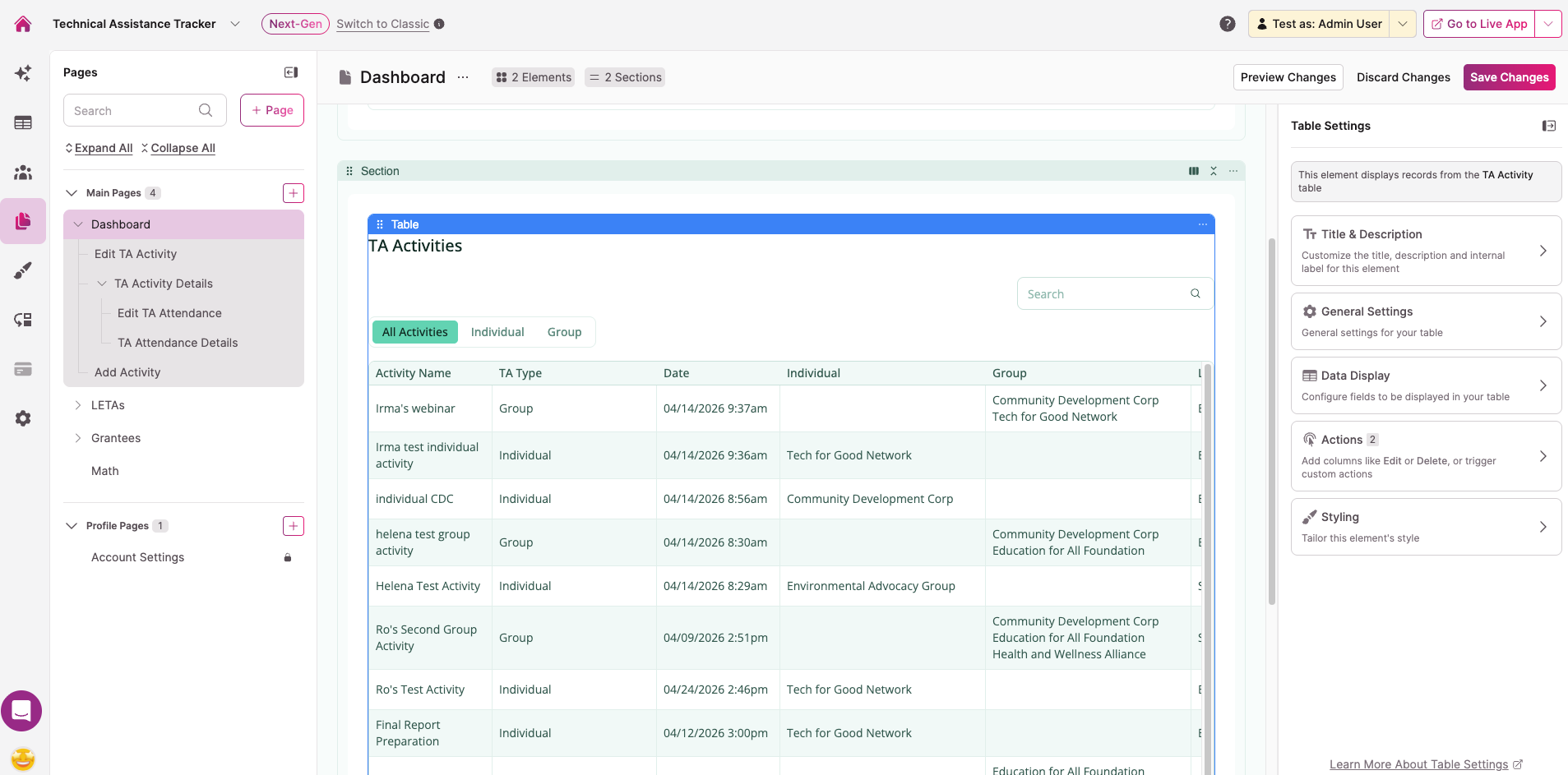Click the Preview Changes button

[x=1288, y=77]
